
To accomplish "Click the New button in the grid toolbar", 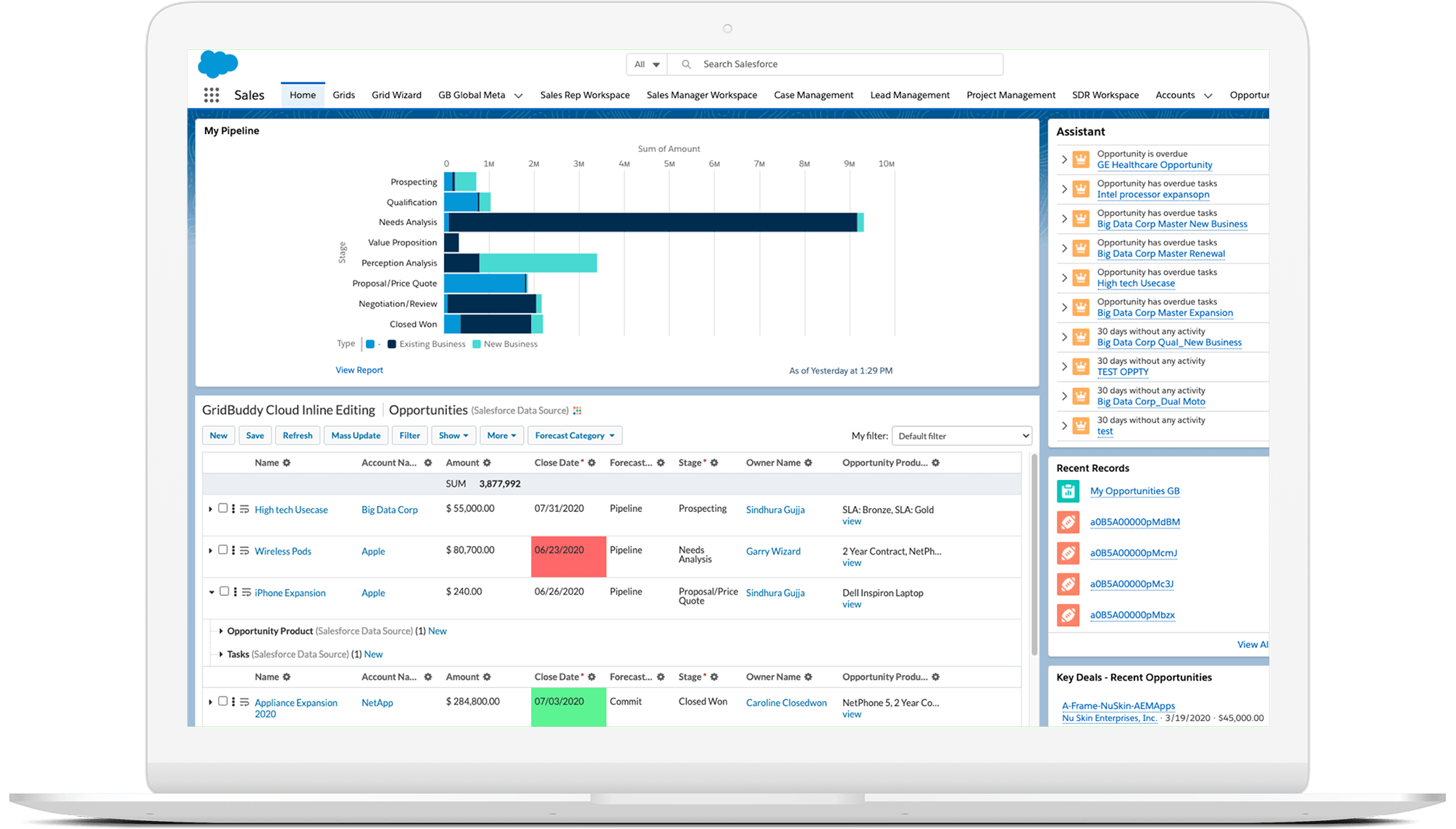I will click(x=218, y=435).
